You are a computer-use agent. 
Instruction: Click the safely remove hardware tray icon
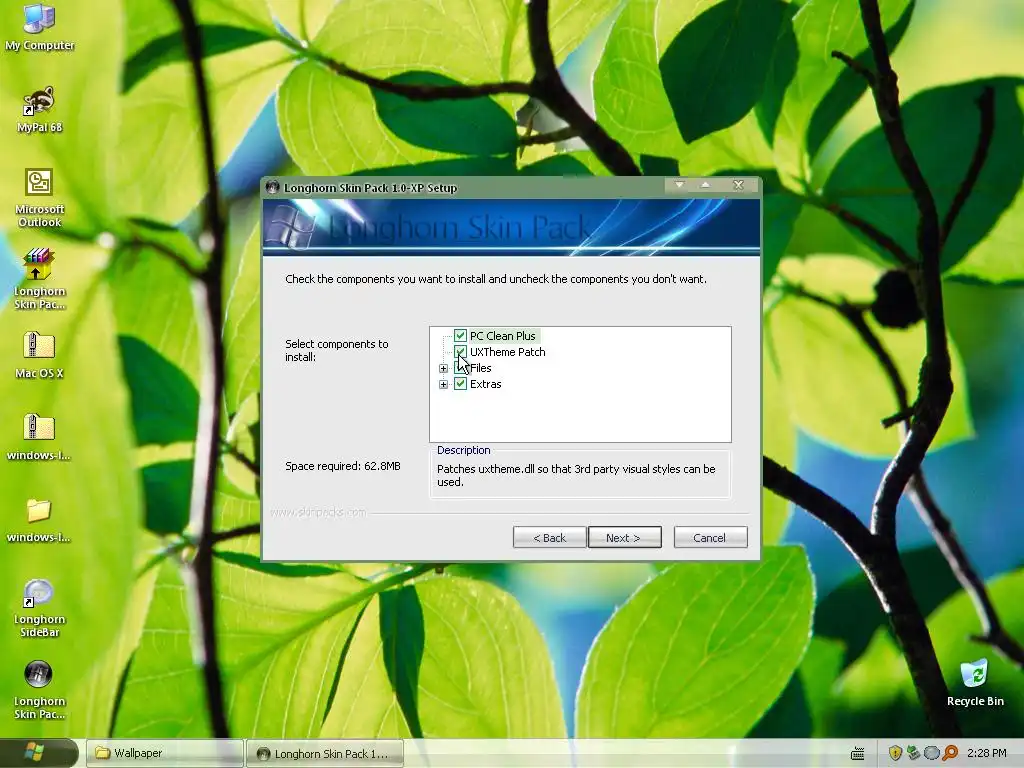point(913,753)
